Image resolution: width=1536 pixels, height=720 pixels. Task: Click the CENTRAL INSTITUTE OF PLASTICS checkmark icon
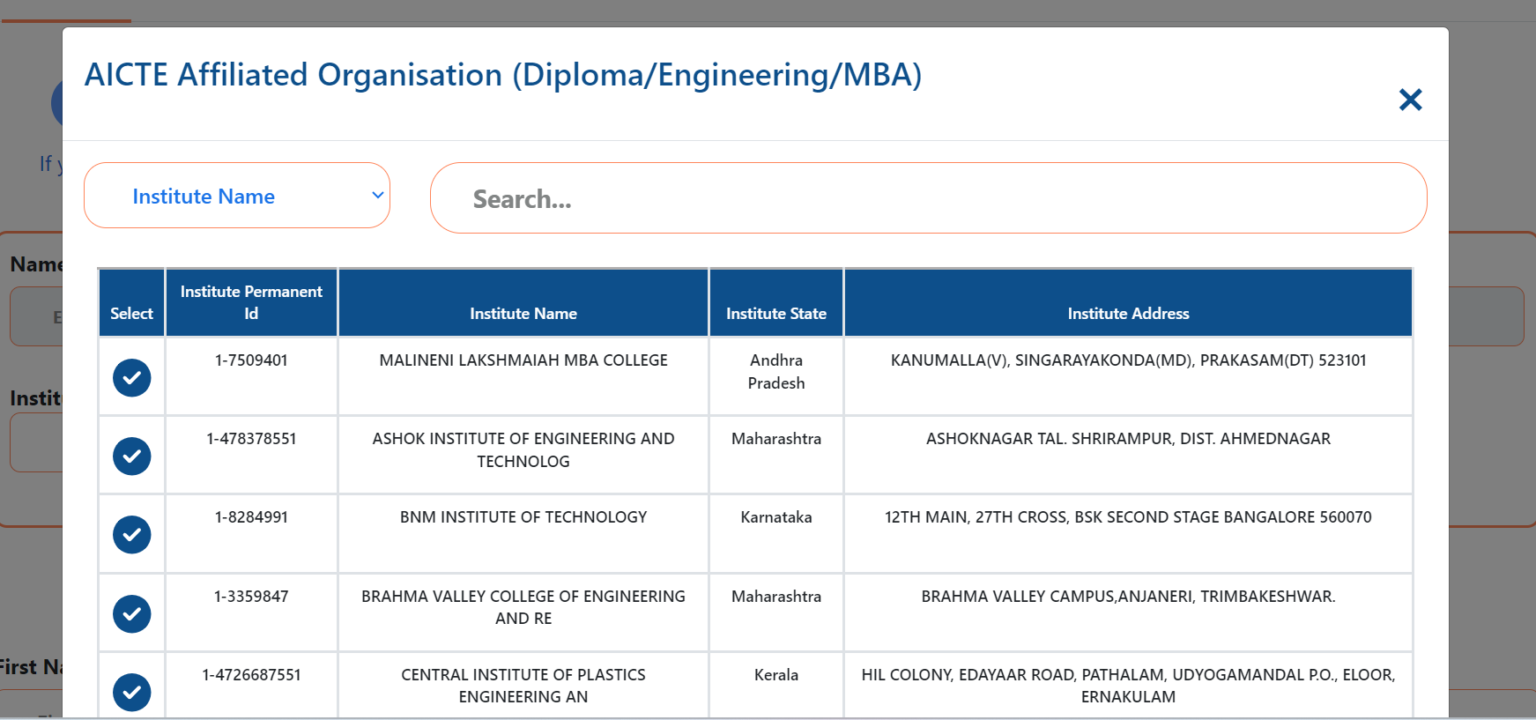[131, 691]
